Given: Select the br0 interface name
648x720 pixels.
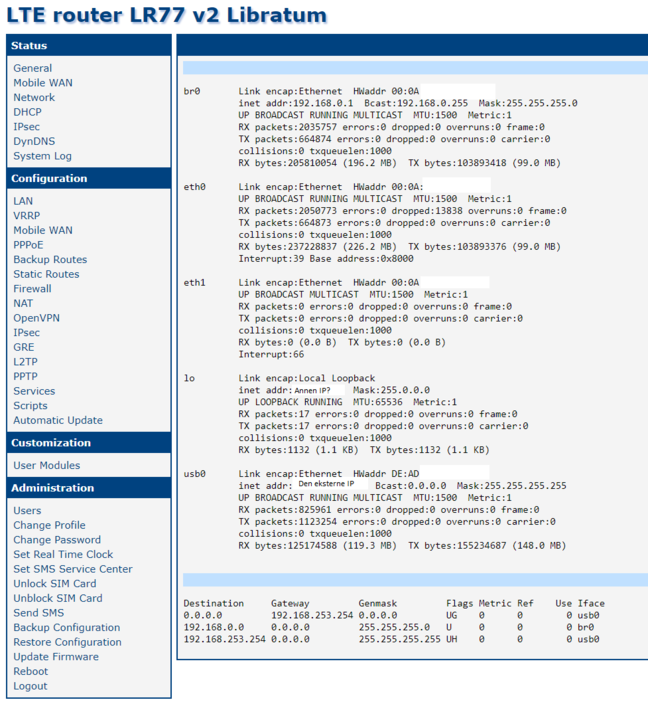Looking at the screenshot, I should tap(192, 91).
